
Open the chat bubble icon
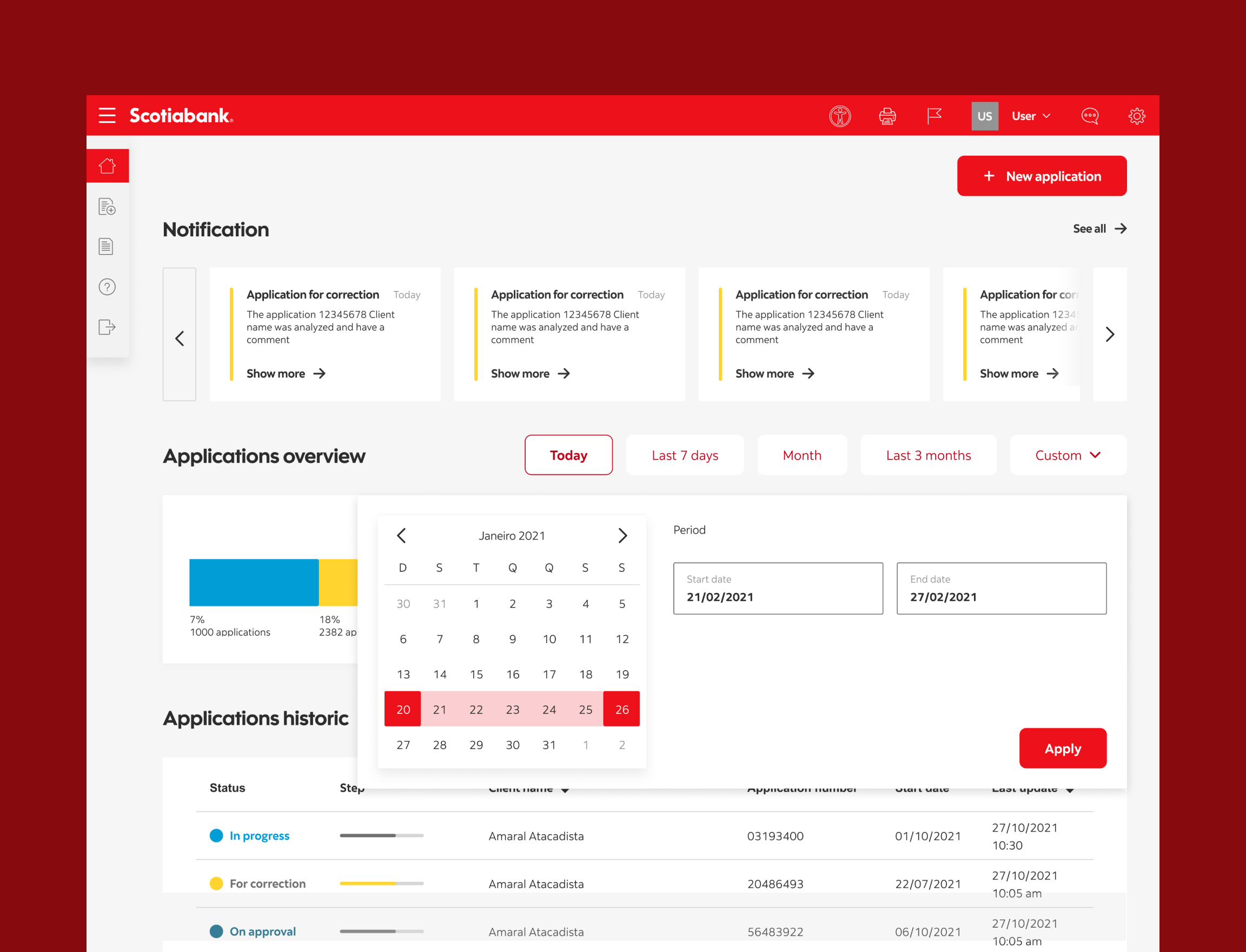[x=1090, y=116]
